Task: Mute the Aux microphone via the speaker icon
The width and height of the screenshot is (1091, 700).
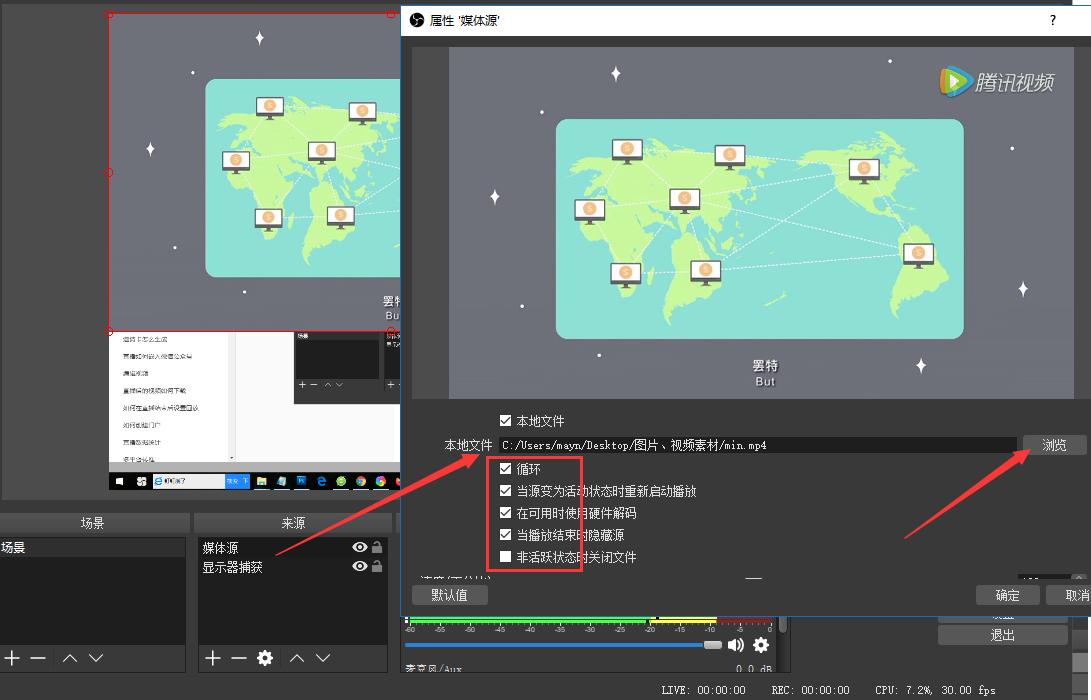Action: pyautogui.click(x=735, y=645)
